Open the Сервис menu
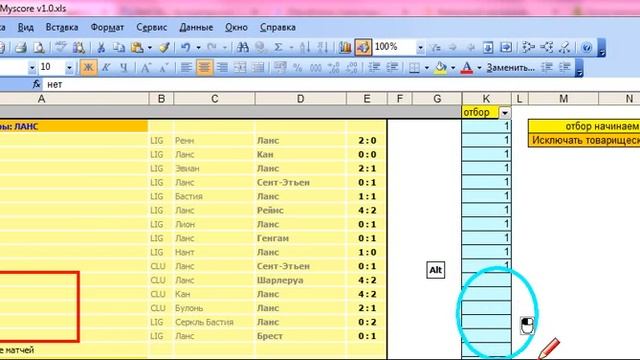The height and width of the screenshot is (360, 640). coord(151,27)
